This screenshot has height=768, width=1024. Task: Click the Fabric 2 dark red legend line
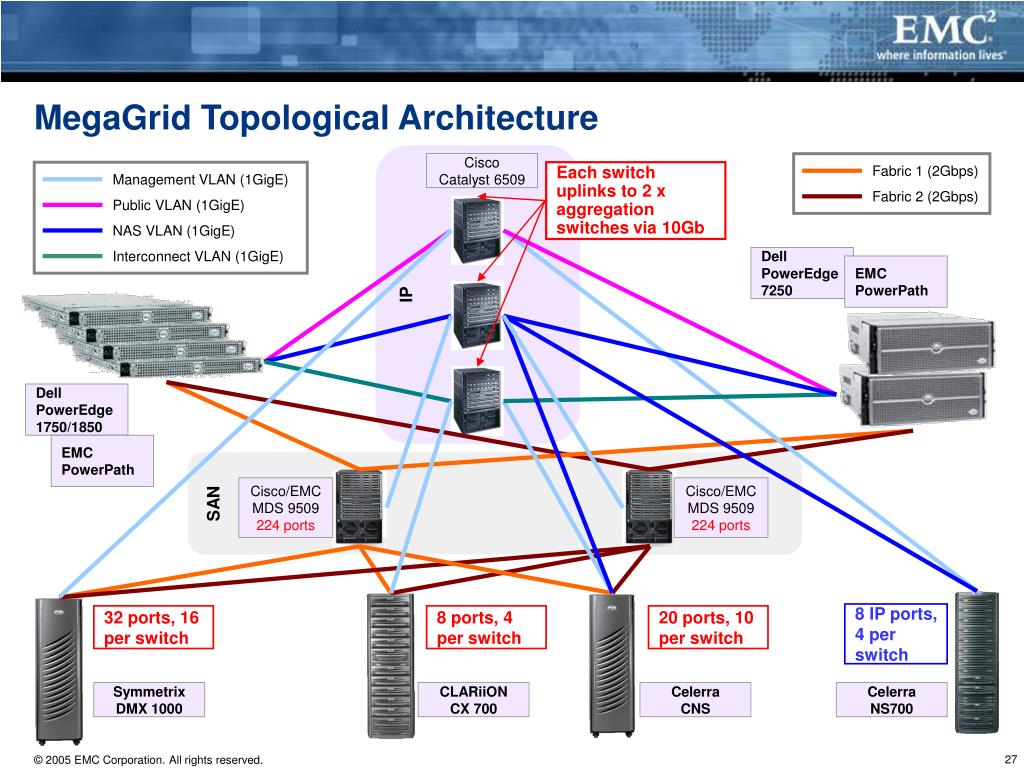(832, 197)
